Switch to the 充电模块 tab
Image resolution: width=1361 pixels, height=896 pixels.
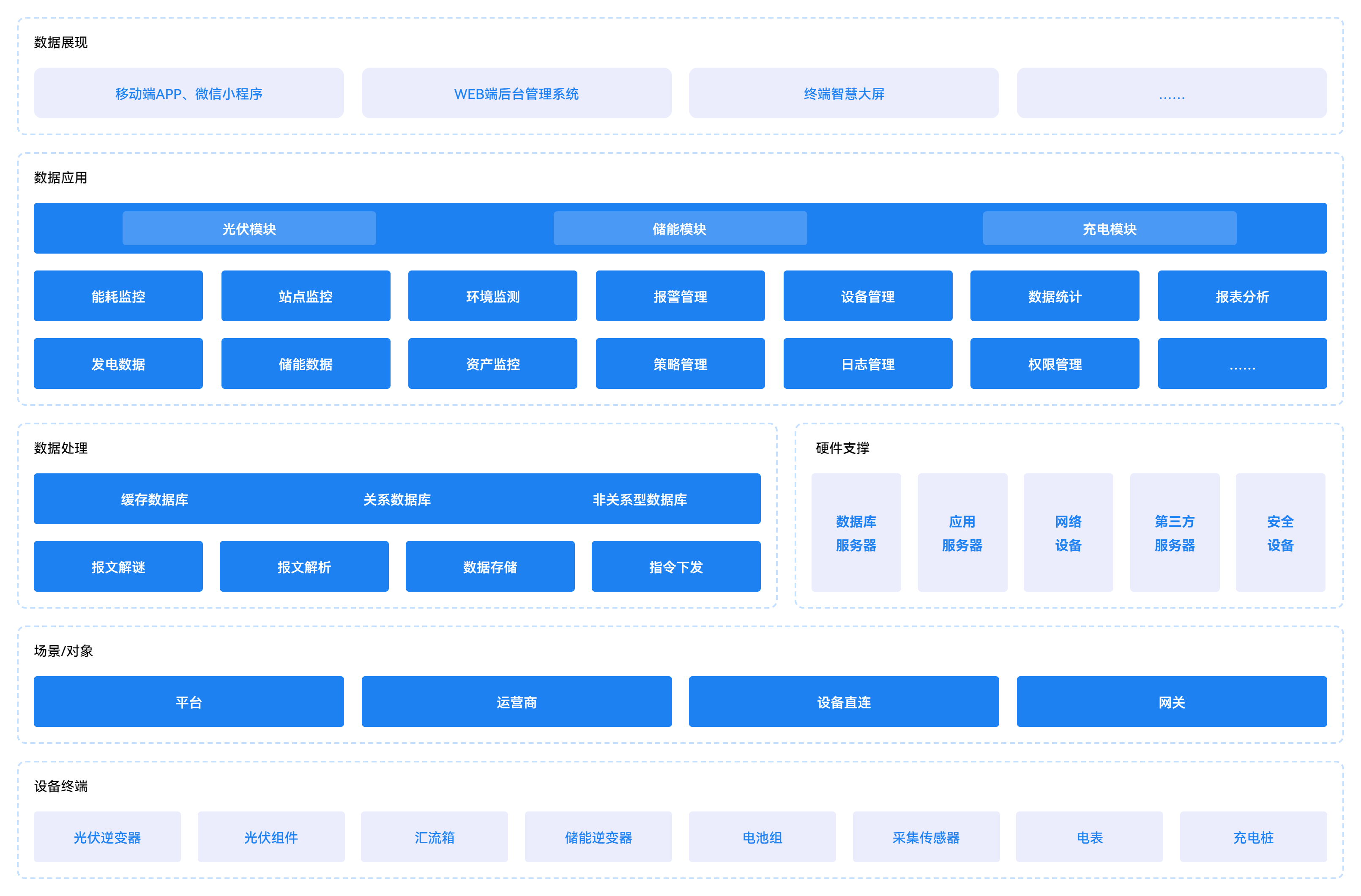(1110, 229)
